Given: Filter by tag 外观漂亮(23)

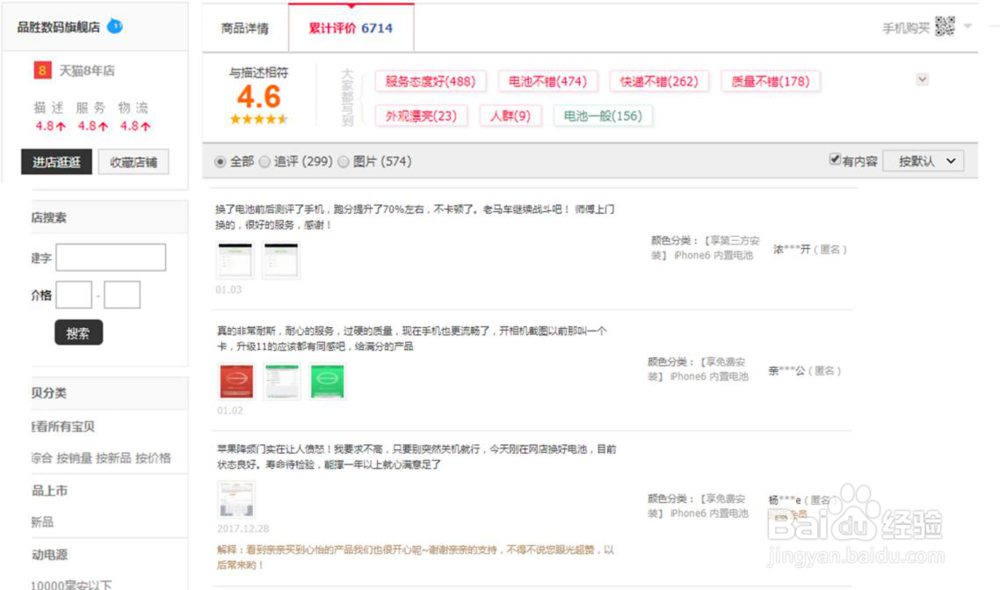Looking at the screenshot, I should pos(421,116).
